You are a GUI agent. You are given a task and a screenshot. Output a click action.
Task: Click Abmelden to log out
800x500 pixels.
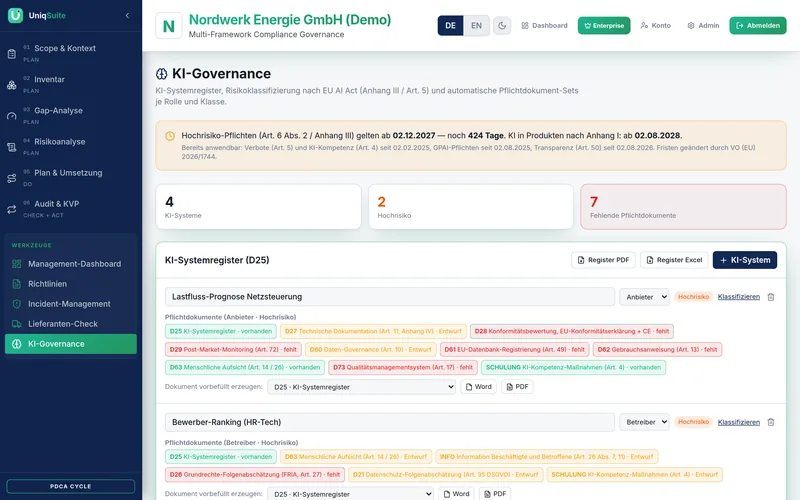[x=758, y=26]
